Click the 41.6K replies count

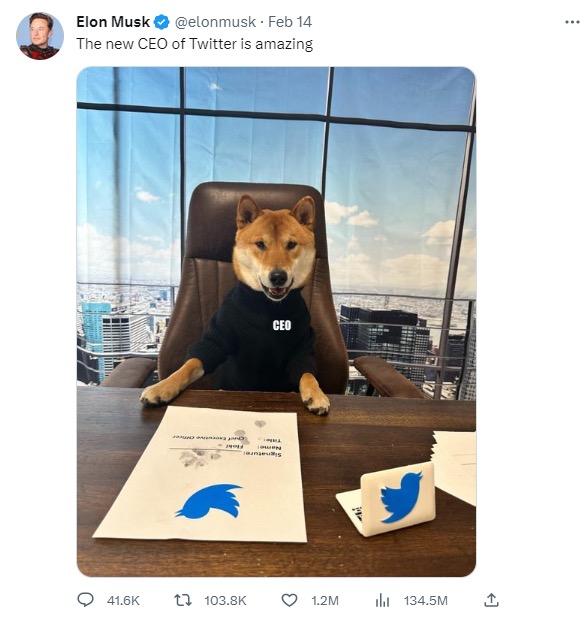coord(123,601)
